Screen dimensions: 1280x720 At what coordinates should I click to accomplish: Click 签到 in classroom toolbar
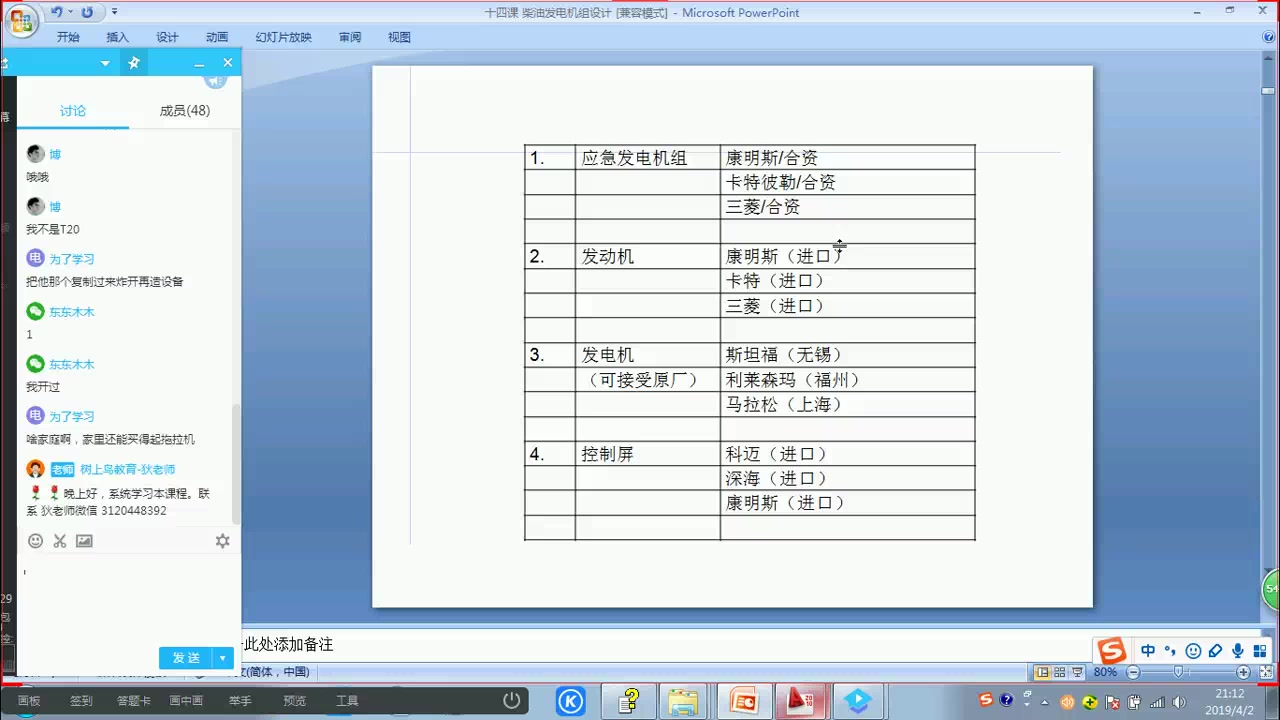coord(81,701)
